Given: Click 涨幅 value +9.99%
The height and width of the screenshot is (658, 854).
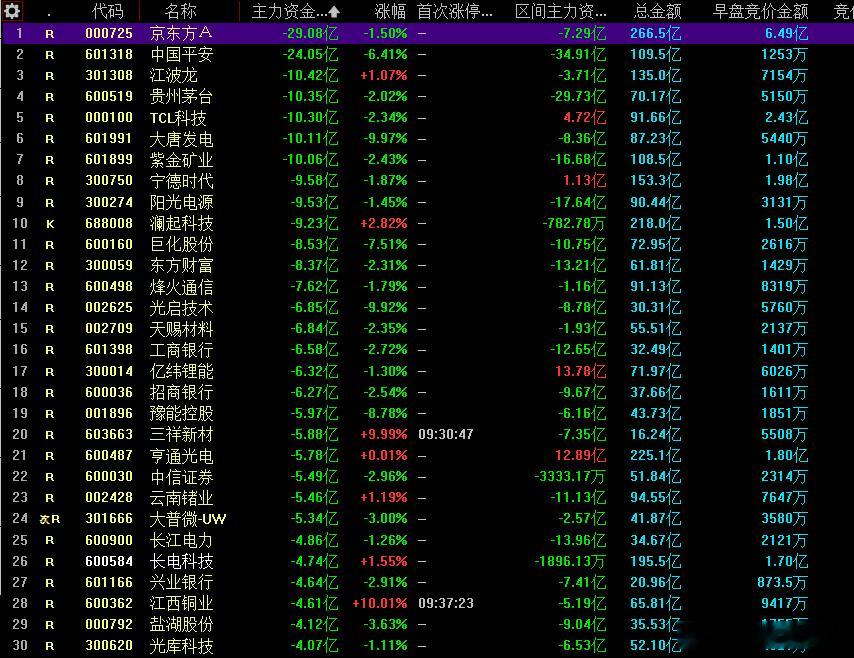Looking at the screenshot, I should coord(383,435).
